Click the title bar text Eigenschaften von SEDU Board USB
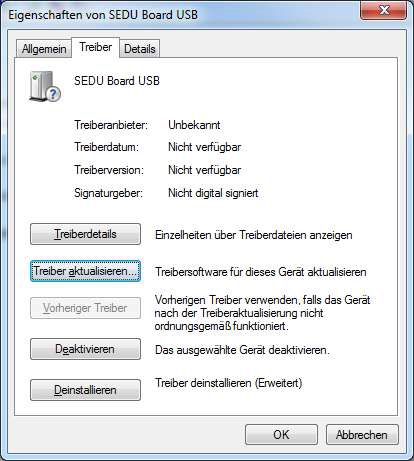414x461 pixels. 103,15
